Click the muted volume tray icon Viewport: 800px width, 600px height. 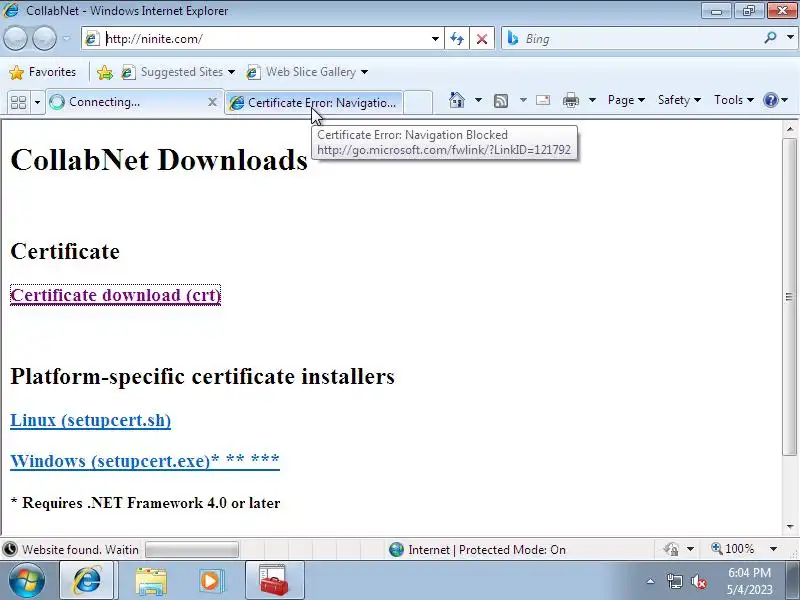(x=699, y=581)
